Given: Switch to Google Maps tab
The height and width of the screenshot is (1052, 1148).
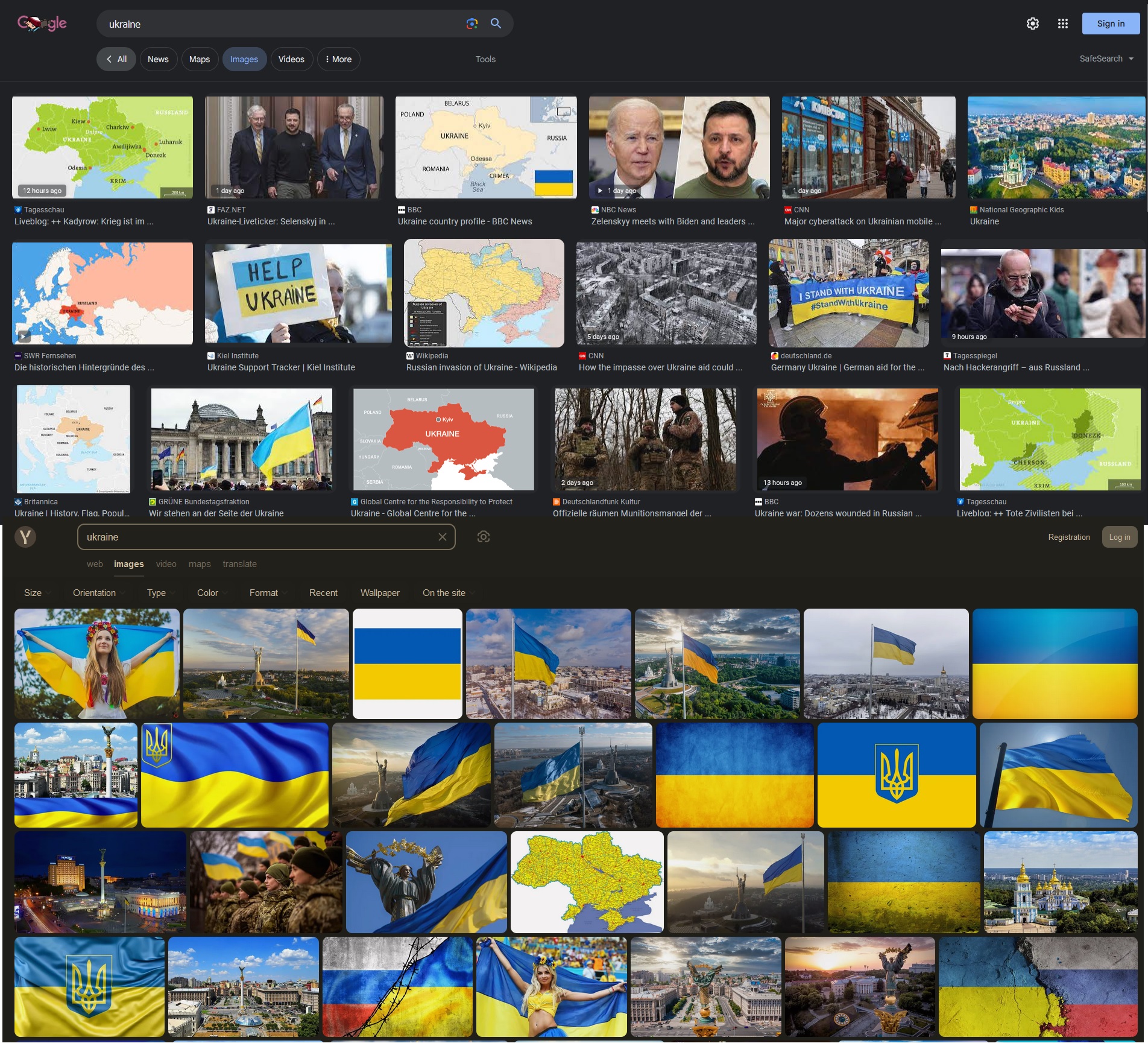Looking at the screenshot, I should [x=200, y=59].
